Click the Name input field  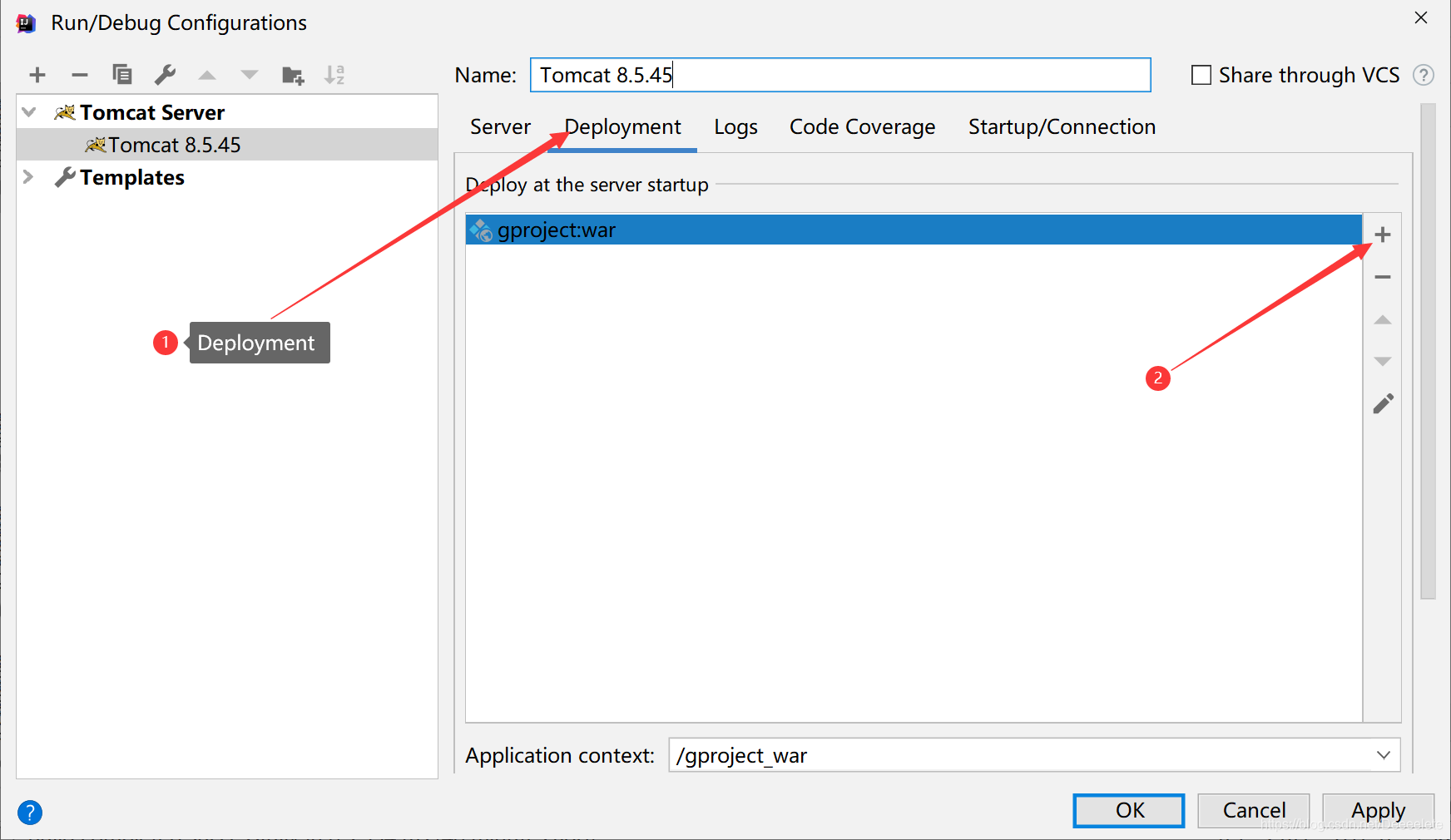pyautogui.click(x=840, y=75)
